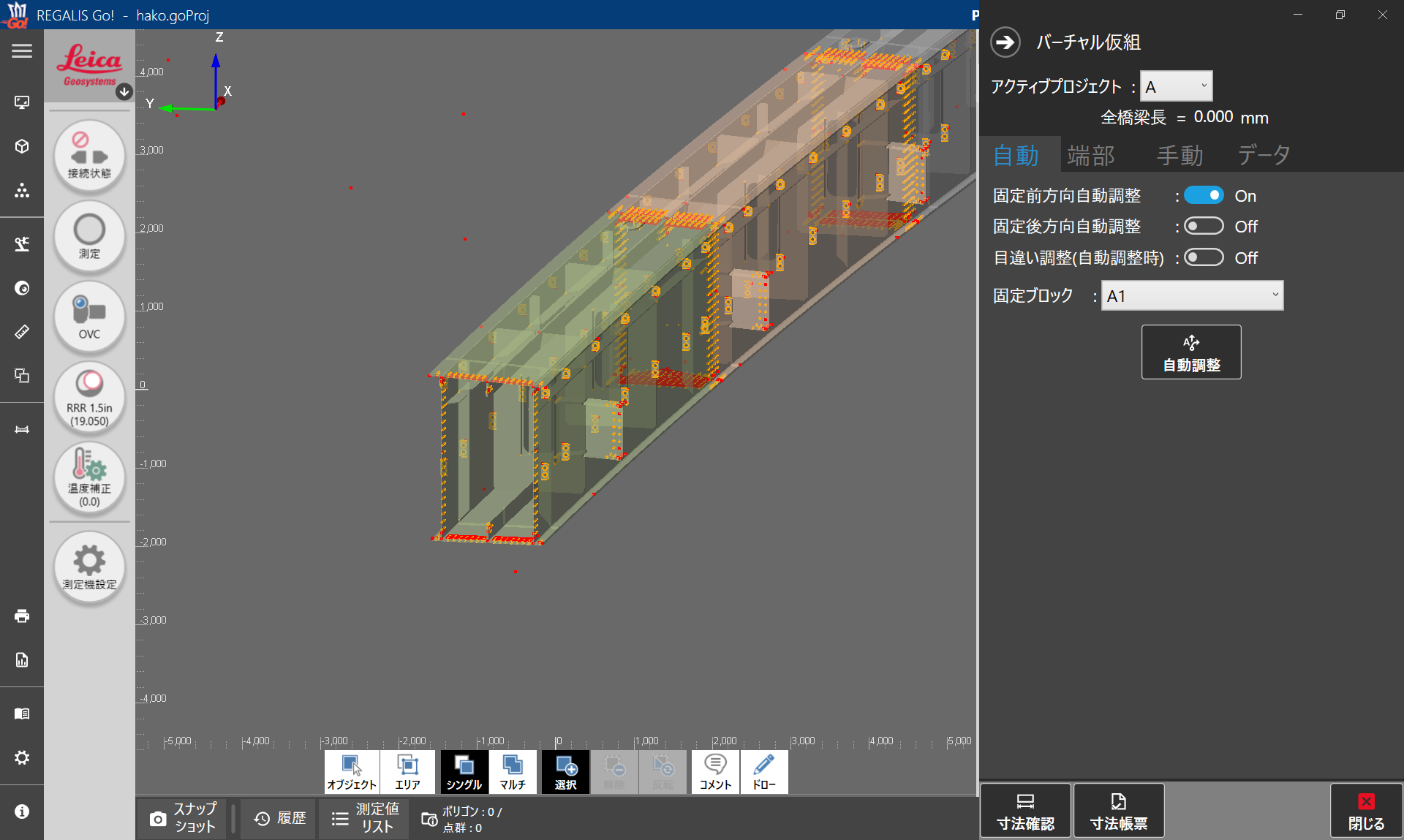
Task: Select the オブジェクト selection tool
Action: [x=352, y=771]
